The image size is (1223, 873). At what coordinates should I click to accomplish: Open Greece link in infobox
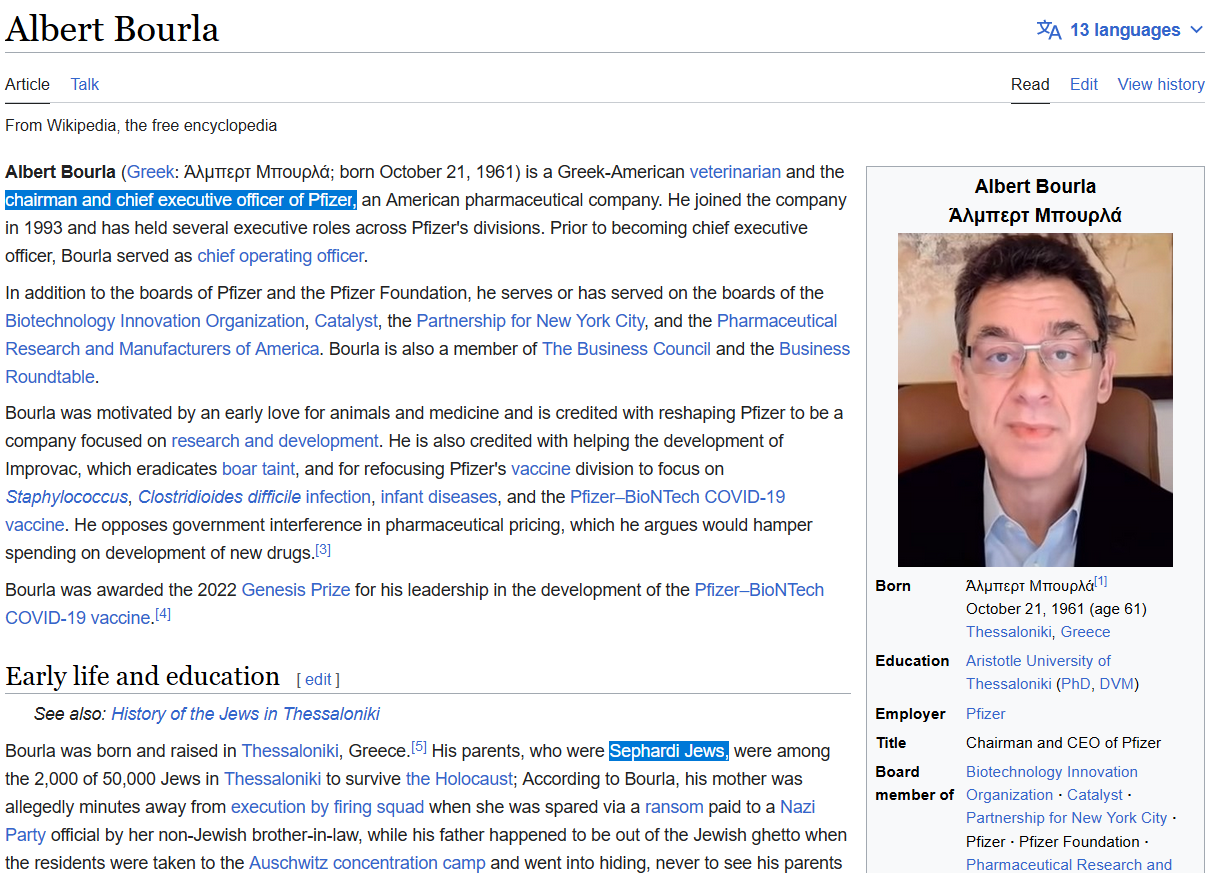[x=1086, y=632]
